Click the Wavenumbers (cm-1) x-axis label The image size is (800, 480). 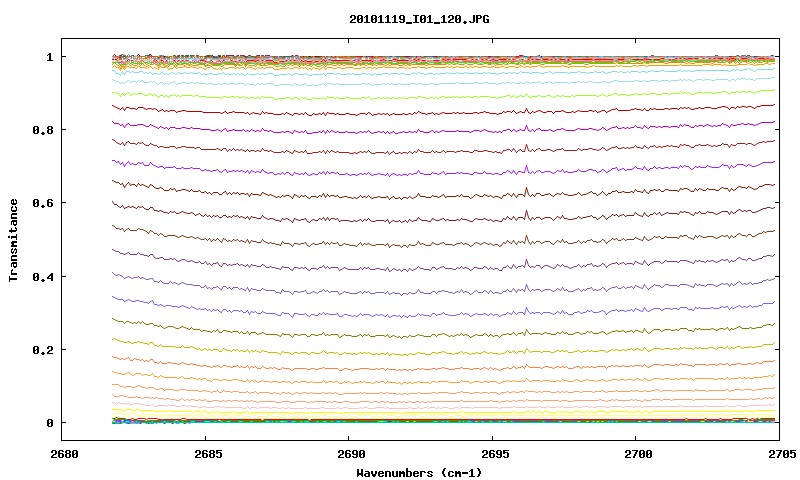419,473
